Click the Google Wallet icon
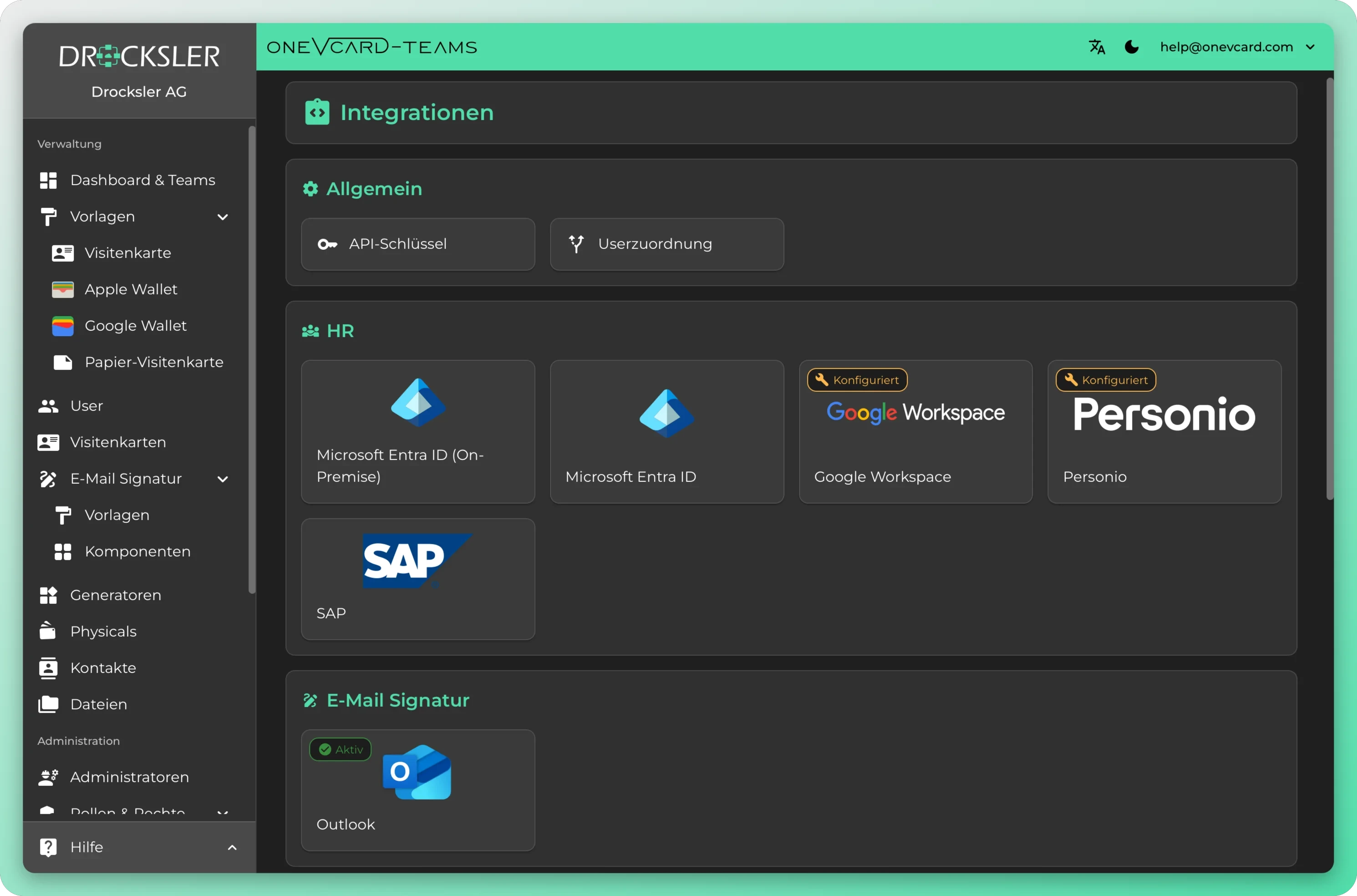This screenshot has width=1357, height=896. tap(63, 326)
